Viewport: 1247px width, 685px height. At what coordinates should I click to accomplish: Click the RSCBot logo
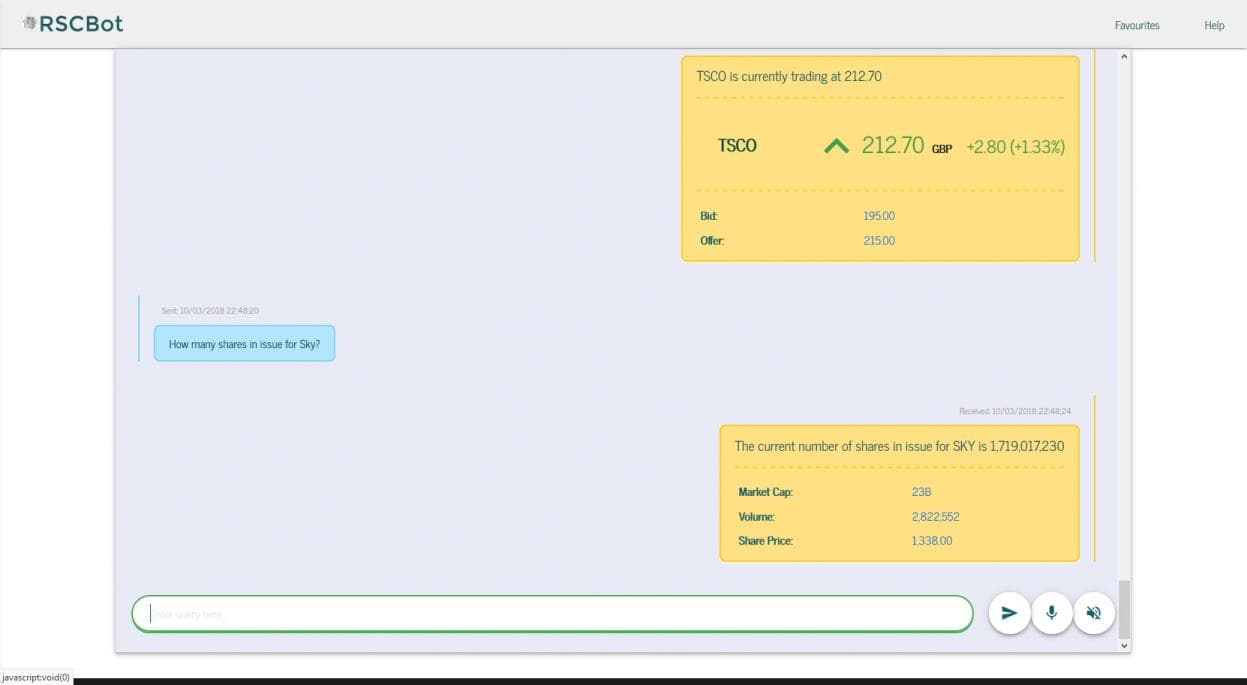coord(72,23)
